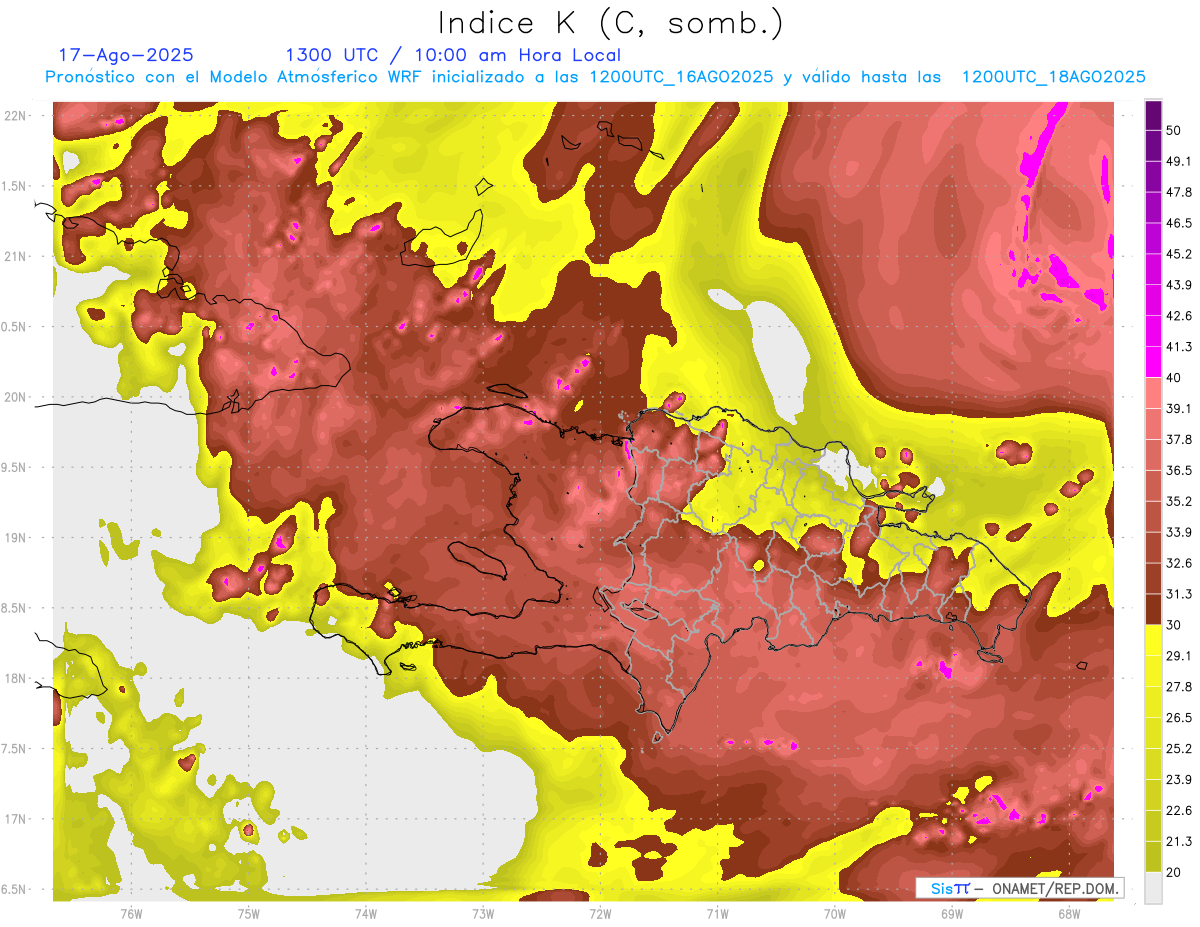Viewport: 1200px width, 927px height.
Task: Click the '21.3' legend value
Action: point(1179,842)
